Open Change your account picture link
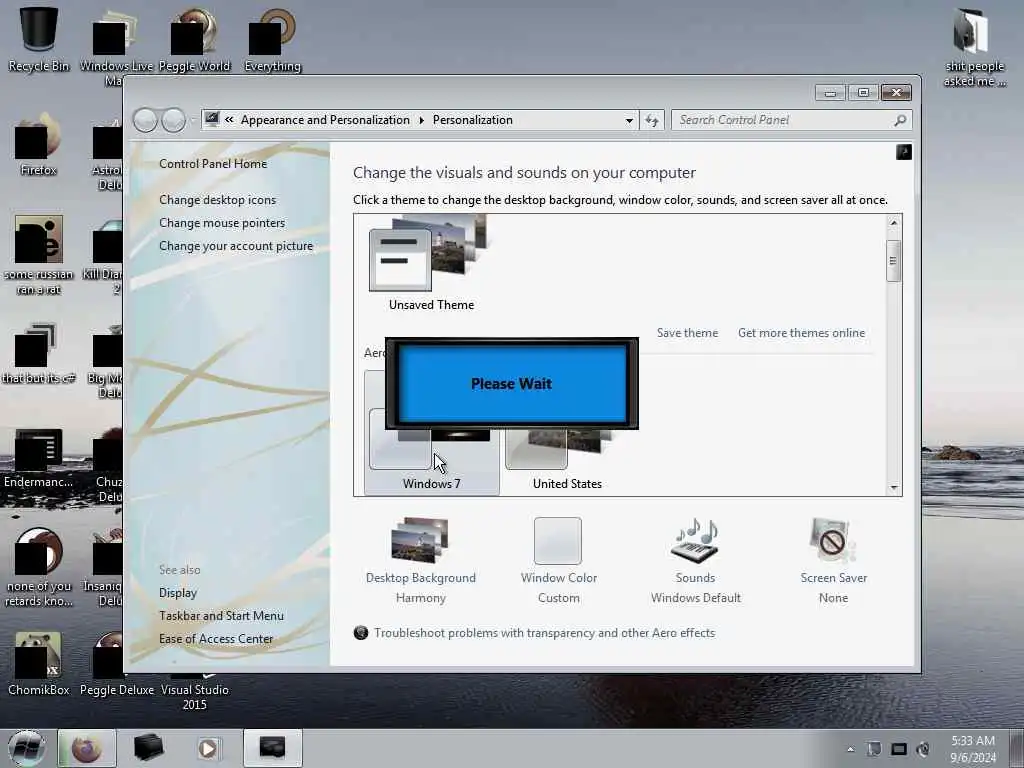The width and height of the screenshot is (1024, 768). pos(236,246)
